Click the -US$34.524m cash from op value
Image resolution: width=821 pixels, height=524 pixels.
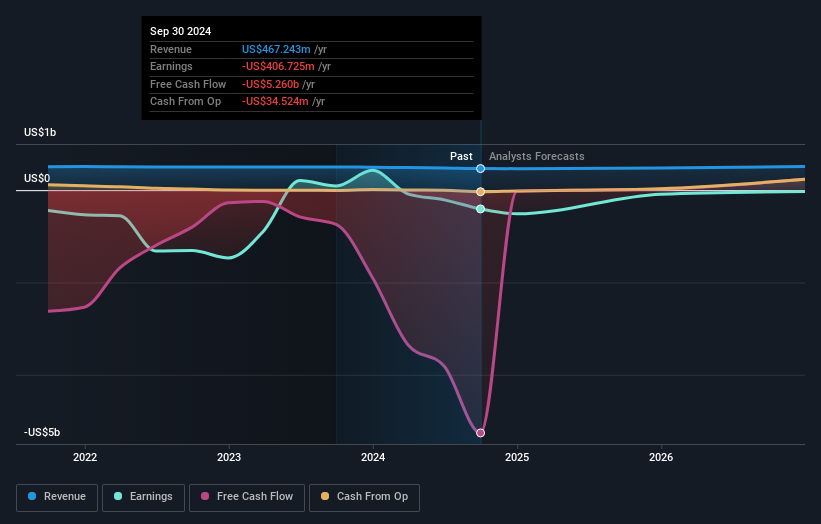[x=275, y=102]
